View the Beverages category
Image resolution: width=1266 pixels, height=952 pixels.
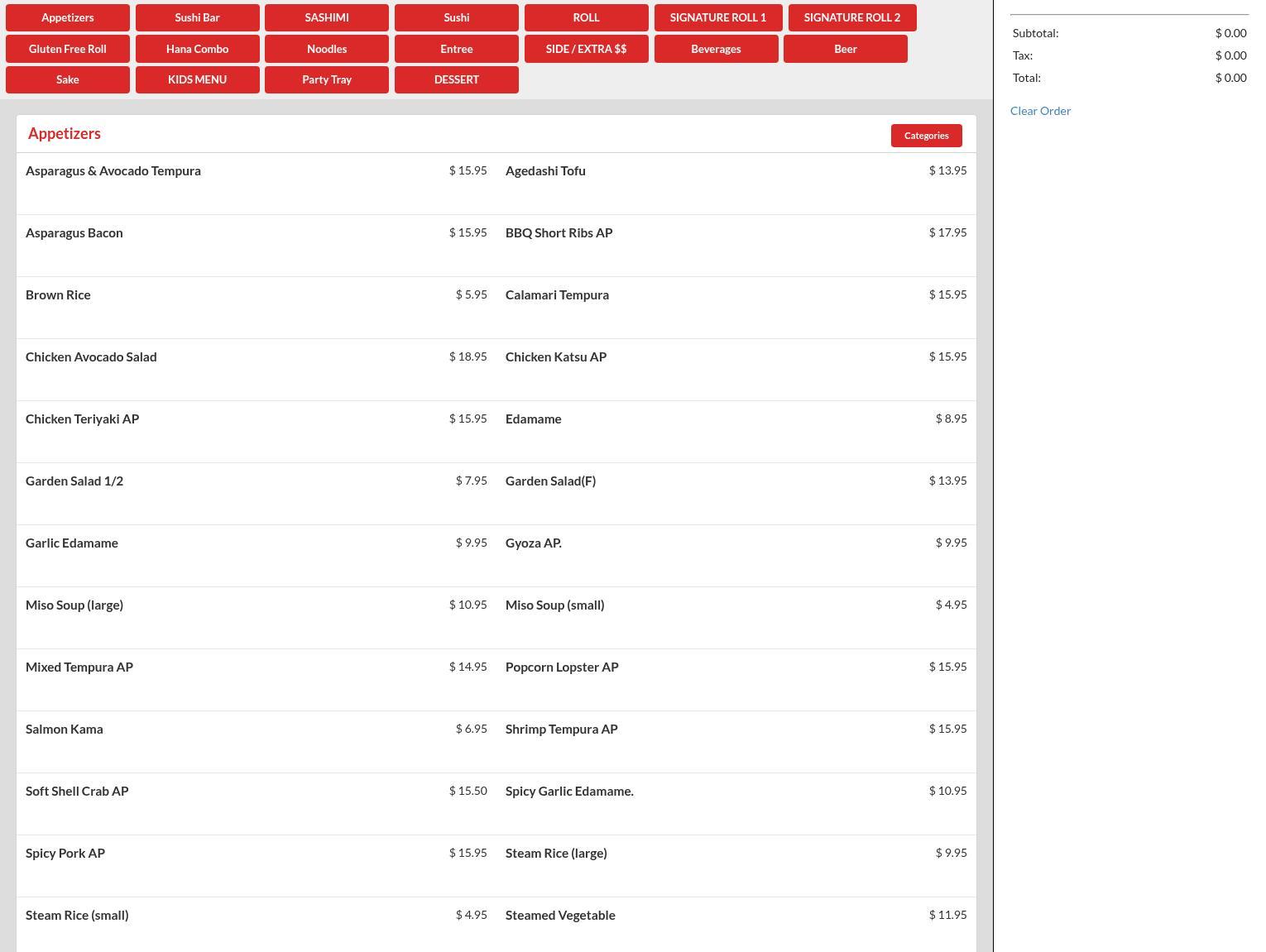tap(716, 49)
